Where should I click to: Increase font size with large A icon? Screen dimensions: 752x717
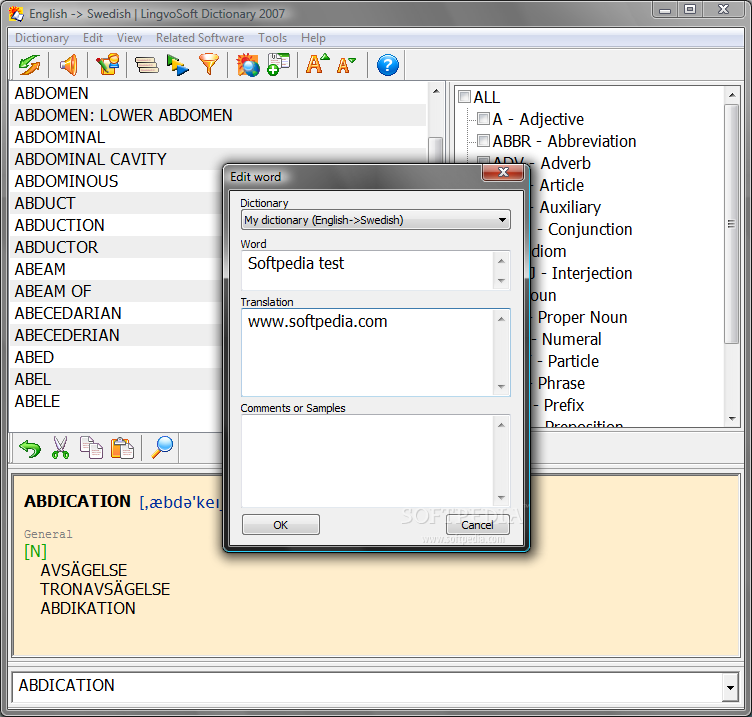317,64
